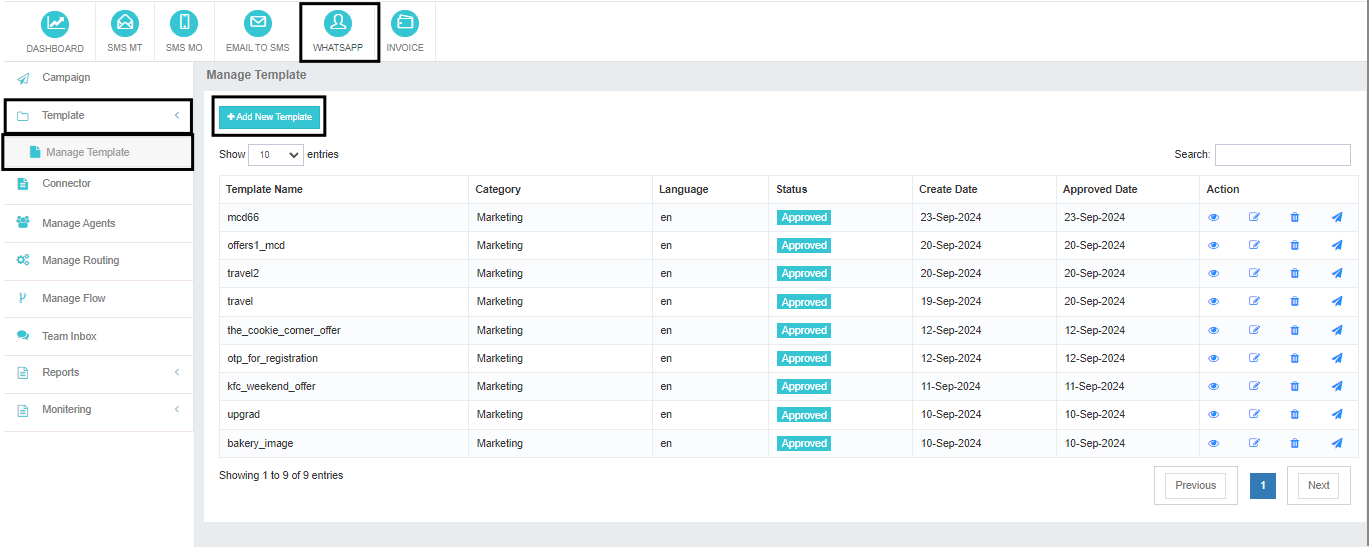The height and width of the screenshot is (547, 1369).
Task: Go to the Next page
Action: coord(1318,485)
